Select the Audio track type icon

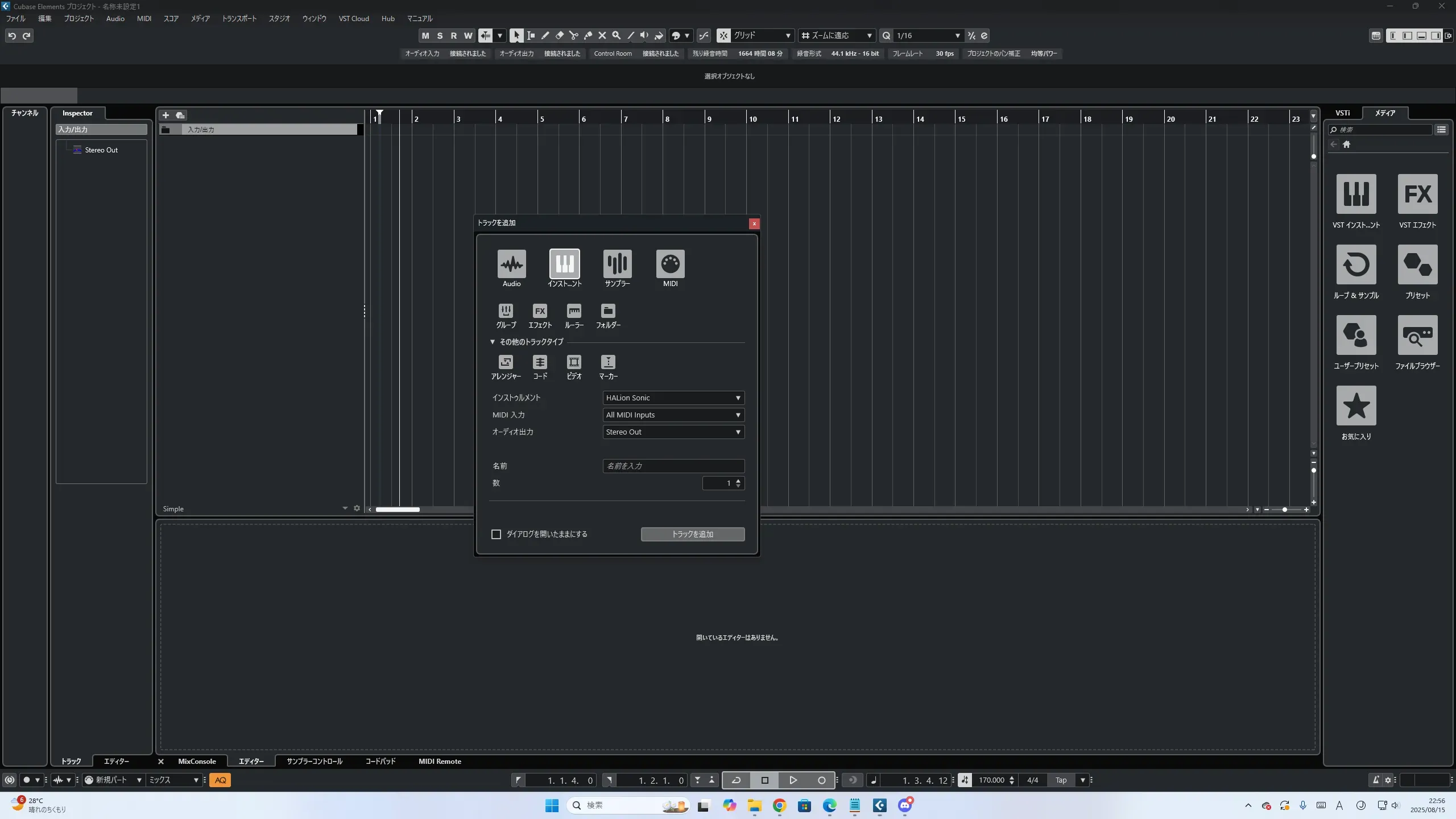click(511, 264)
